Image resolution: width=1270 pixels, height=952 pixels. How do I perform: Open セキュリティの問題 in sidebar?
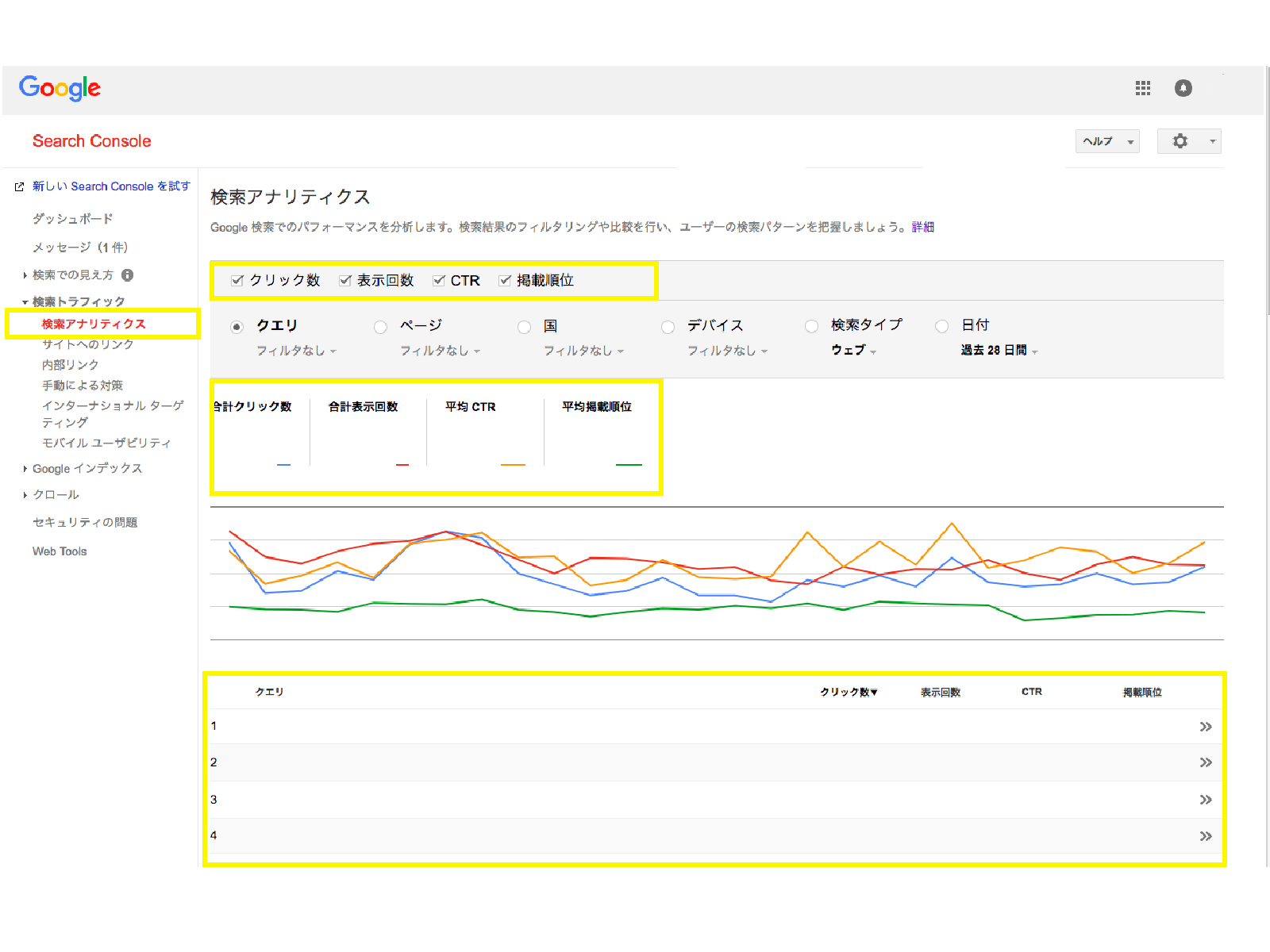click(x=85, y=522)
